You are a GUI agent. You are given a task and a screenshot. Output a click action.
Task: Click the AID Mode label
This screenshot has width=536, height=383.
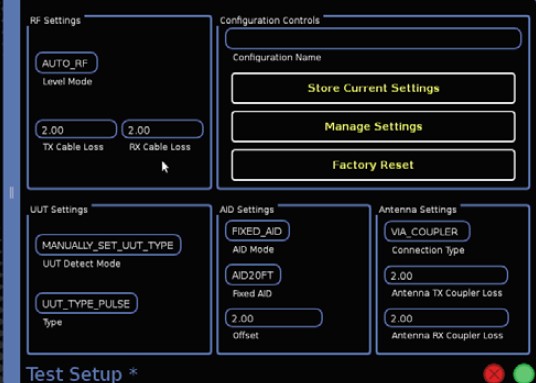pyautogui.click(x=253, y=250)
